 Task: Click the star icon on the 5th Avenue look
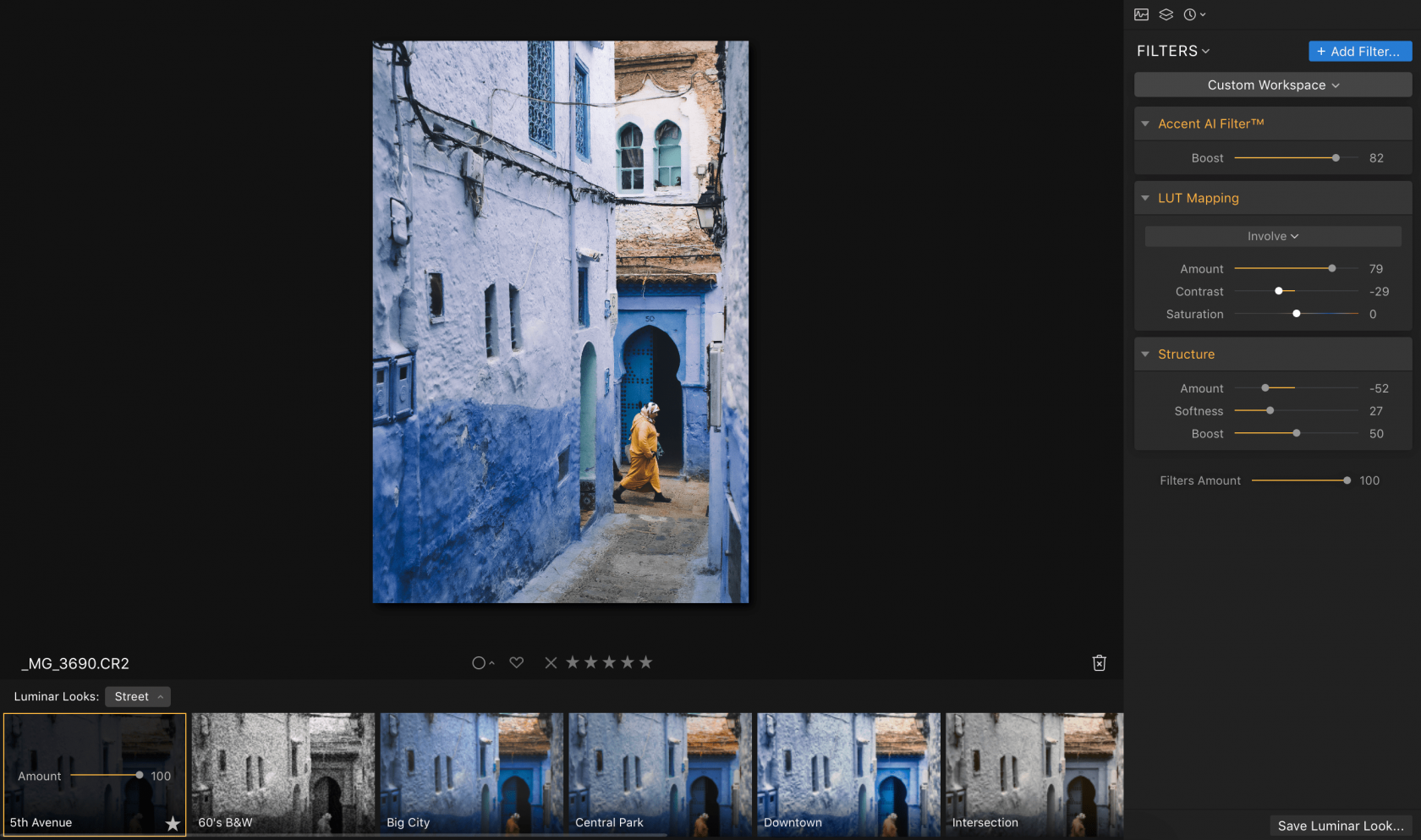(173, 822)
